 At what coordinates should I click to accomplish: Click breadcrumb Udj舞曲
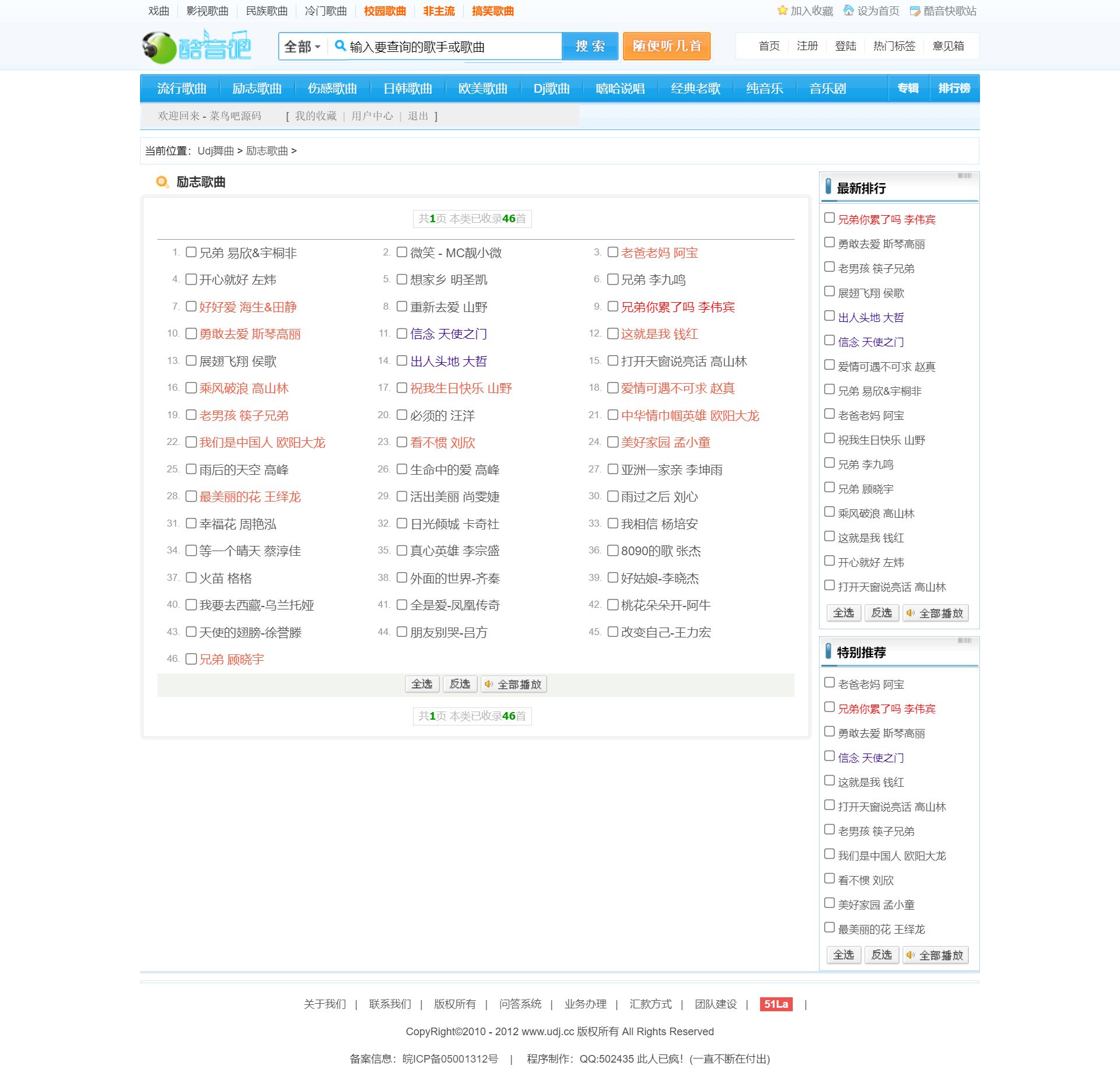(x=216, y=151)
